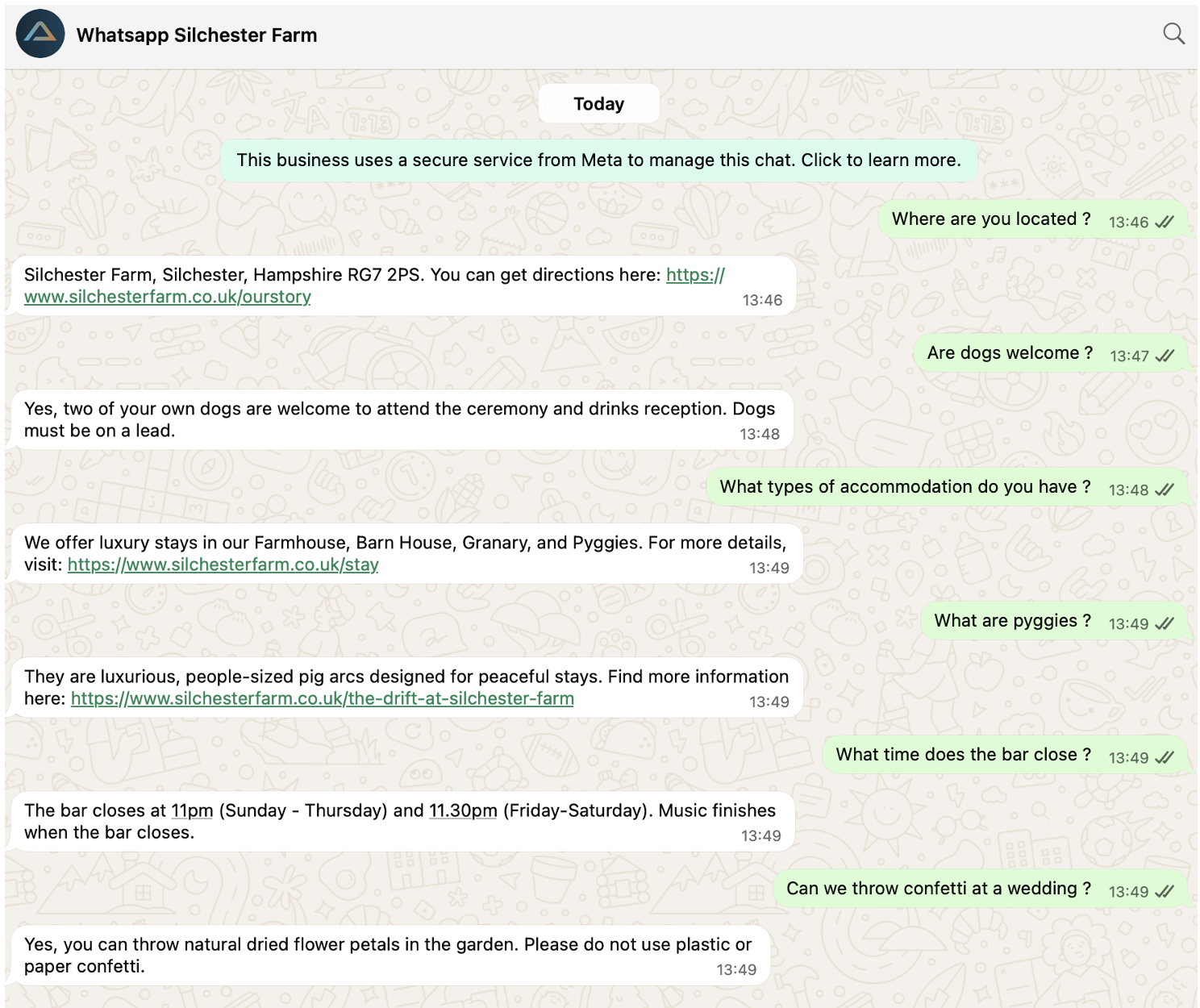This screenshot has width=1200, height=1008.
Task: Click read ticks on 'What are pyggies' message
Action: tap(1164, 624)
